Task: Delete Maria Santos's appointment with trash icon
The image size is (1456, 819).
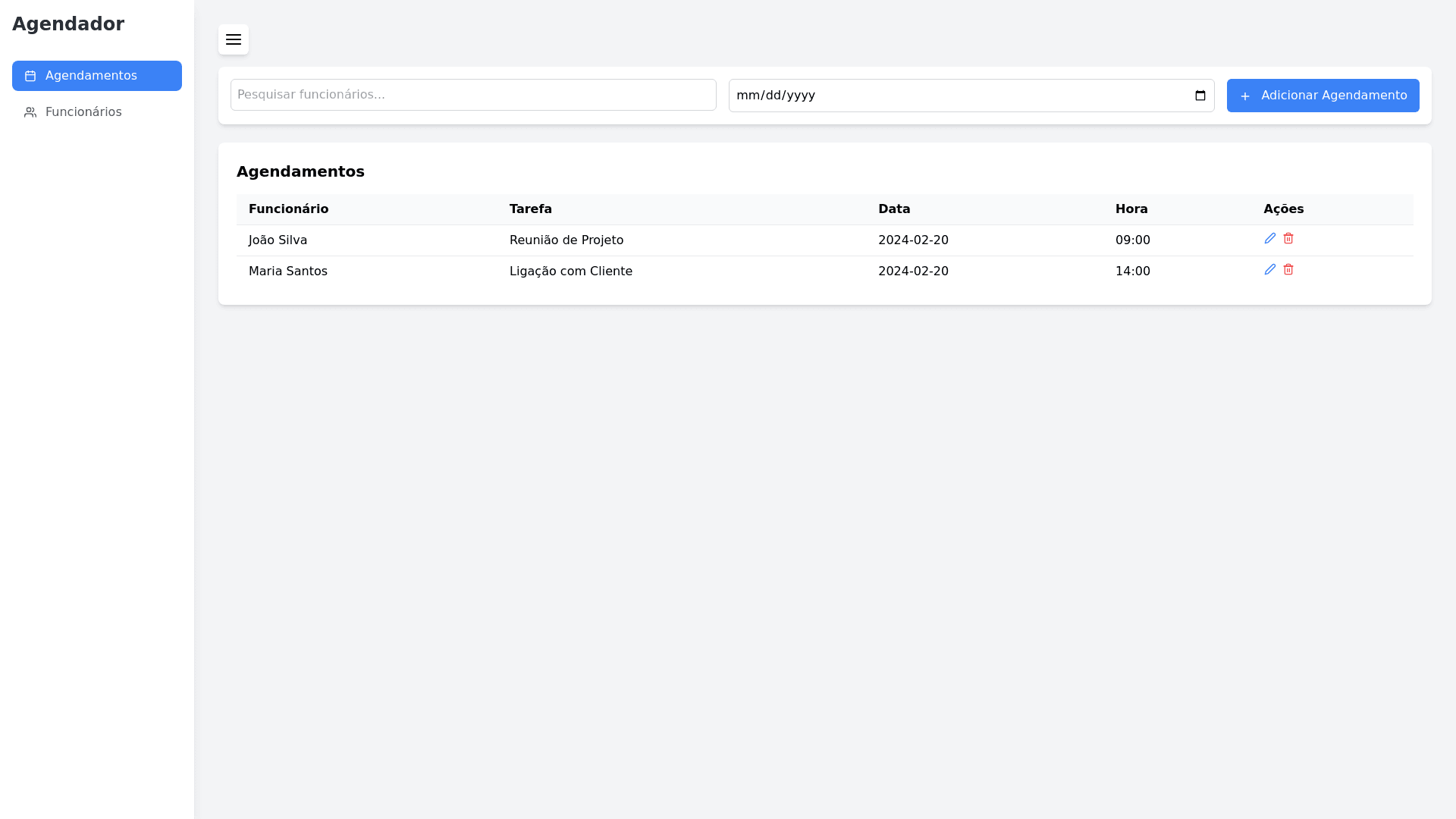Action: [1288, 270]
